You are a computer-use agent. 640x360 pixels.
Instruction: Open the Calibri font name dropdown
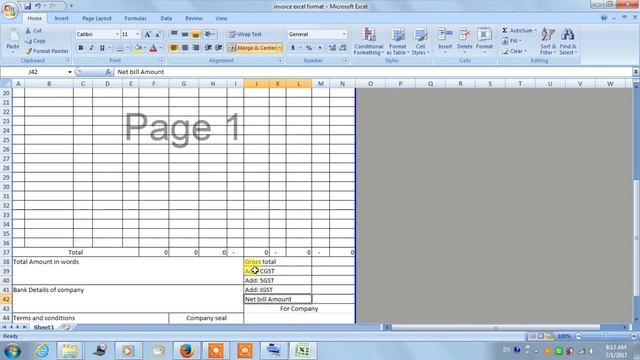coord(117,34)
